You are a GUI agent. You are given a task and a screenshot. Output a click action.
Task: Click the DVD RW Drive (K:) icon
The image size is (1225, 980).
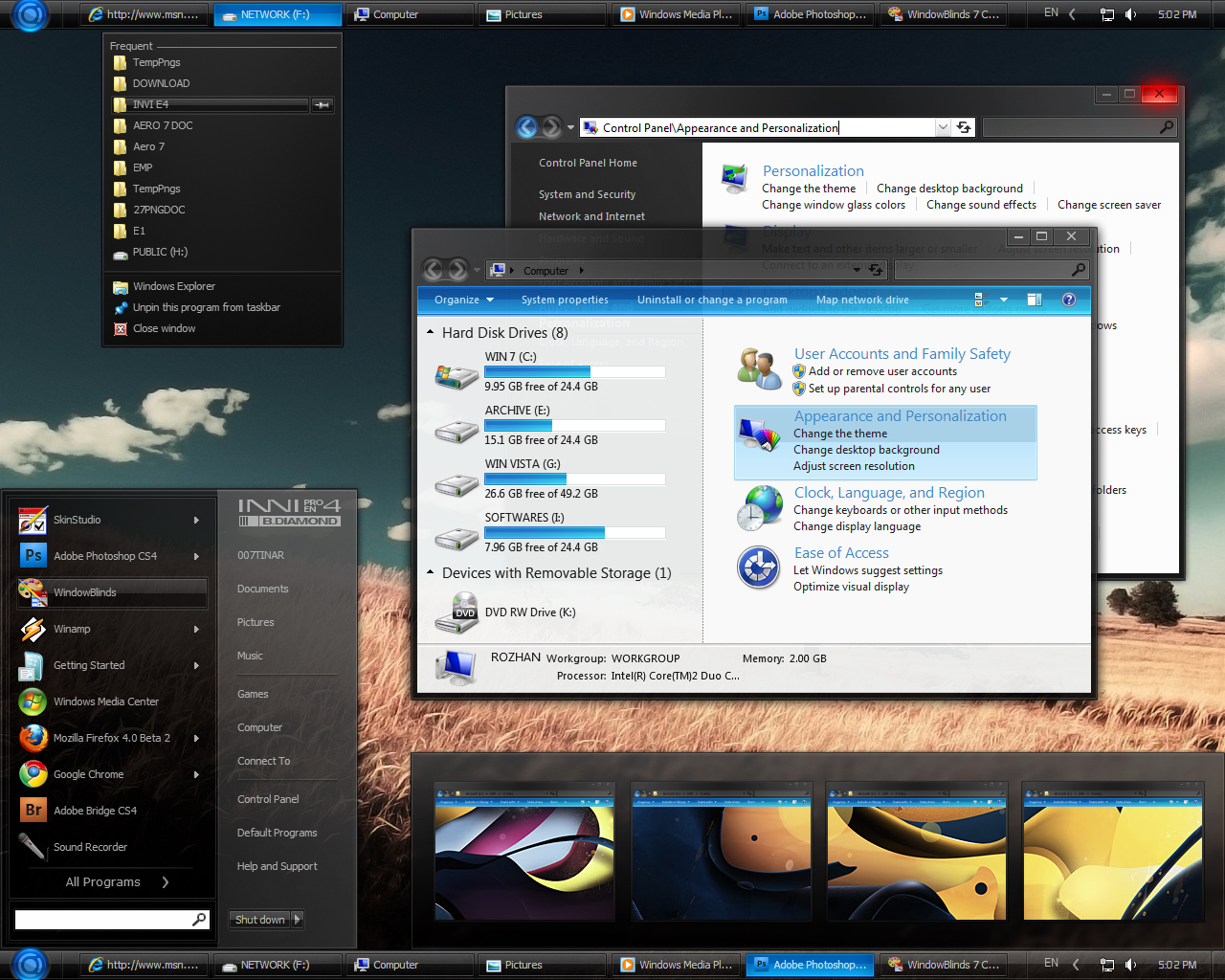[457, 612]
